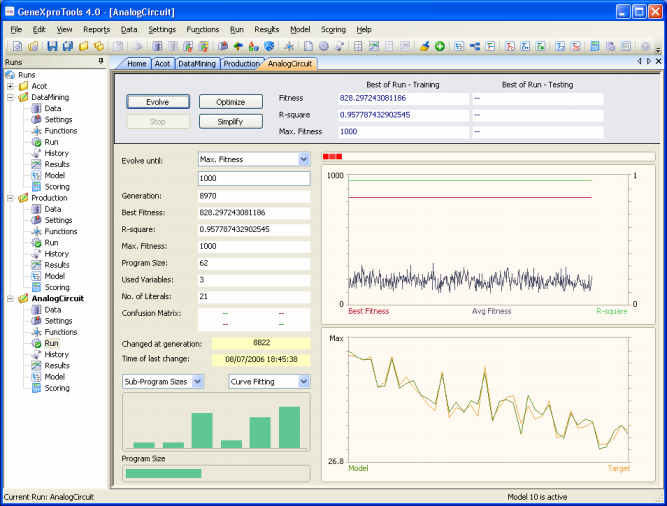Click the Evolve button
Viewport: 667px width, 506px height.
[x=158, y=102]
